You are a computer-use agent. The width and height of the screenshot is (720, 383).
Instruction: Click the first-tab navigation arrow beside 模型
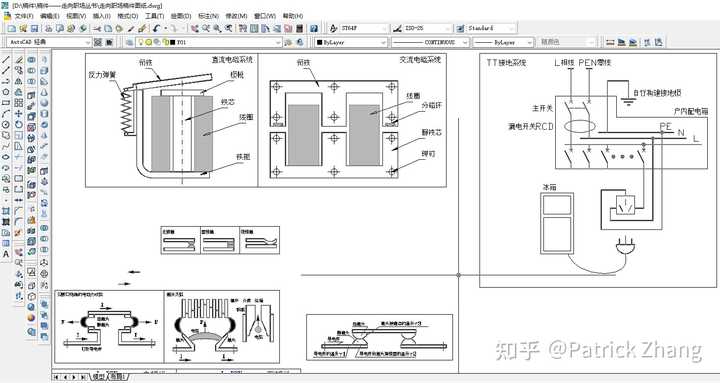coord(56,377)
